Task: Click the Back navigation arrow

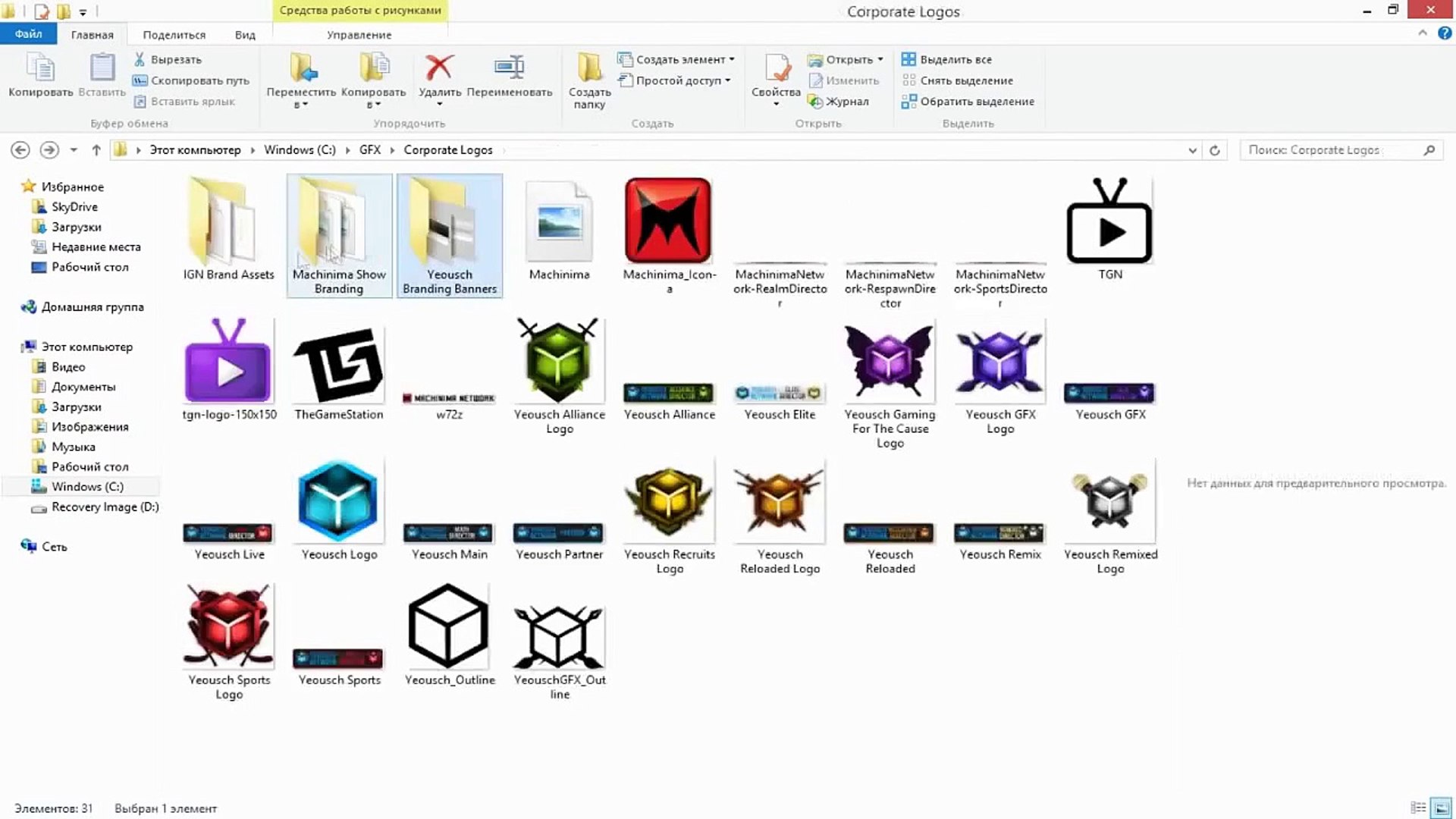Action: click(20, 150)
